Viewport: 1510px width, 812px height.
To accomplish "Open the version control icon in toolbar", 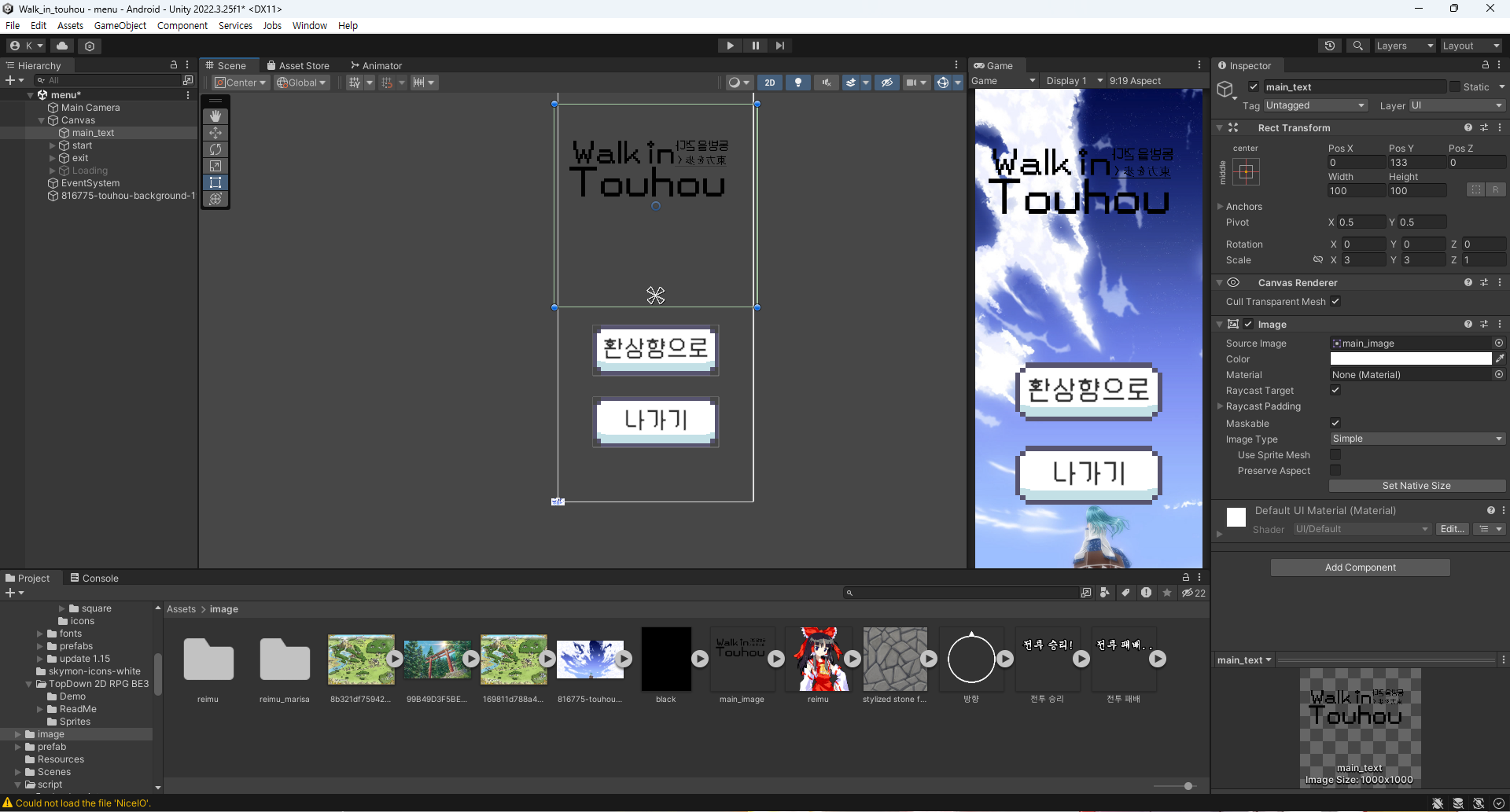I will point(90,46).
